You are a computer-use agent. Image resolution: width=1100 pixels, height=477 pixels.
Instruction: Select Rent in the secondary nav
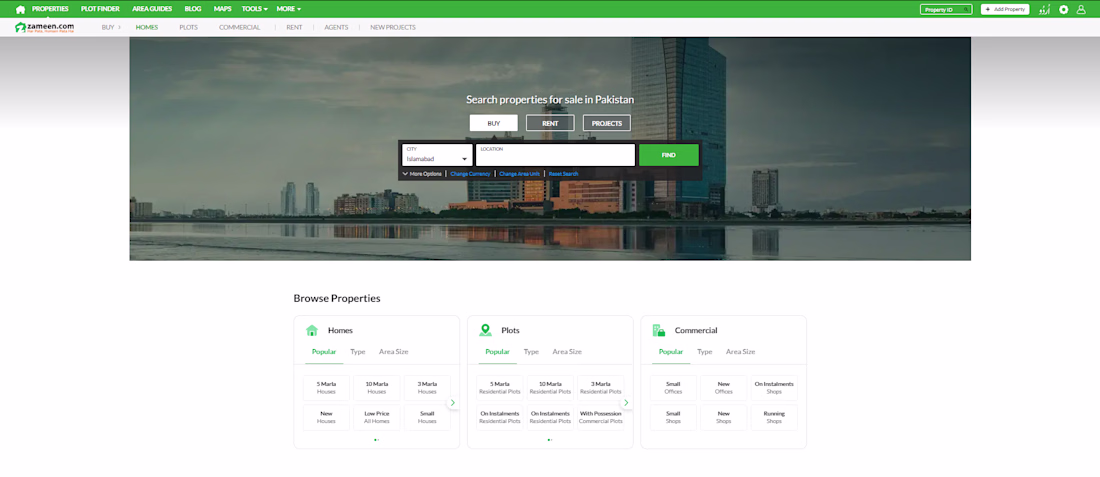[x=294, y=27]
